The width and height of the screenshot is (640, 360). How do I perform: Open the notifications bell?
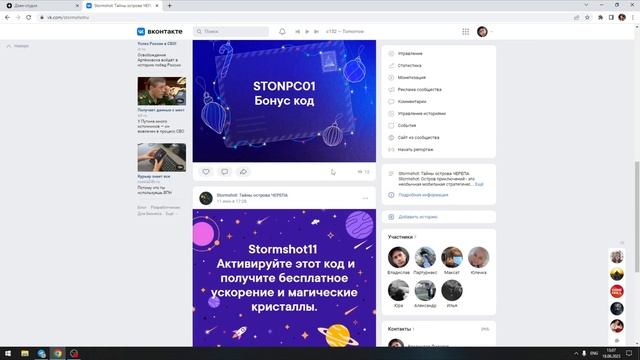282,31
